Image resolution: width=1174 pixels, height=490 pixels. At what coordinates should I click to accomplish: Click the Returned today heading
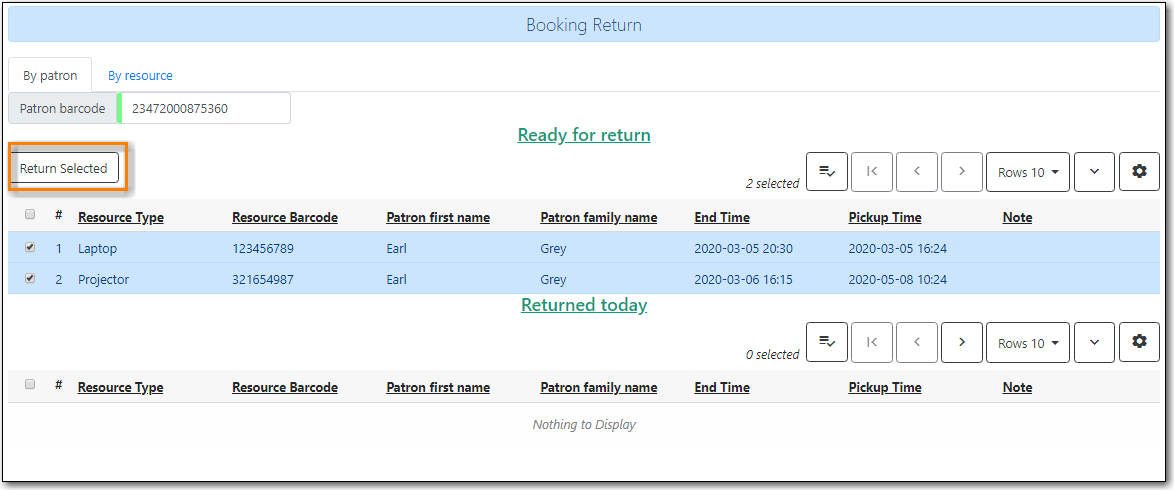click(x=584, y=306)
